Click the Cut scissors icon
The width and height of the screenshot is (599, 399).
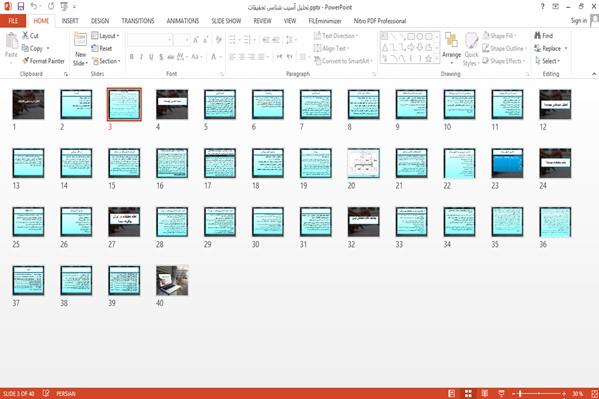pyautogui.click(x=25, y=35)
